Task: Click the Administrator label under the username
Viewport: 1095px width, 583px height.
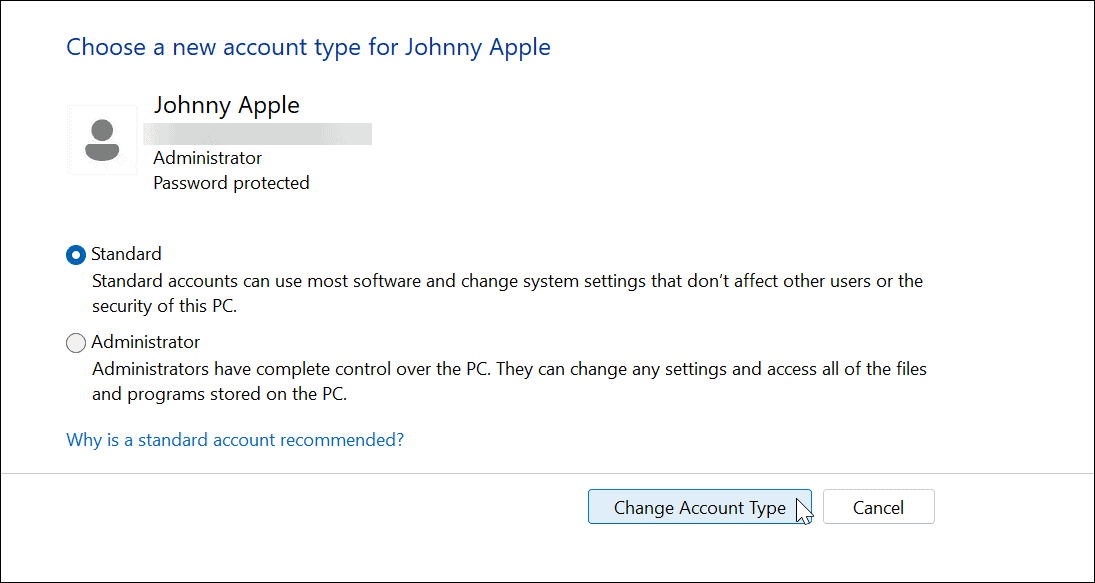Action: click(206, 158)
